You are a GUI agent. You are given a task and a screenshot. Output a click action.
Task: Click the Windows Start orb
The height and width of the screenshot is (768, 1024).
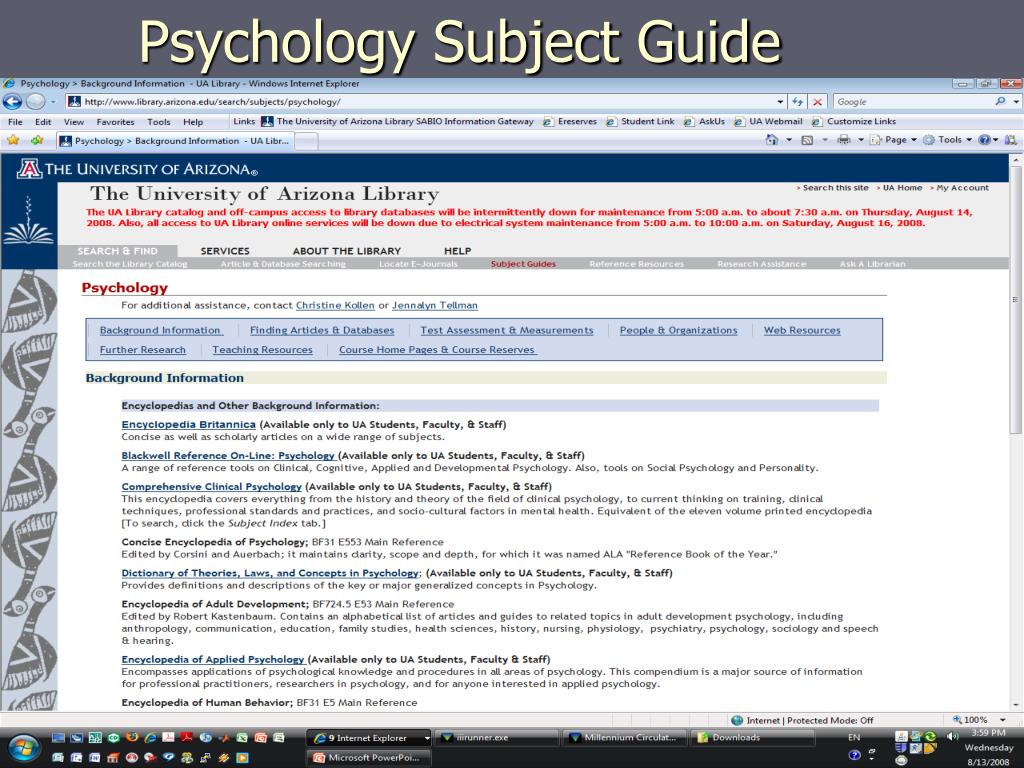coord(24,747)
